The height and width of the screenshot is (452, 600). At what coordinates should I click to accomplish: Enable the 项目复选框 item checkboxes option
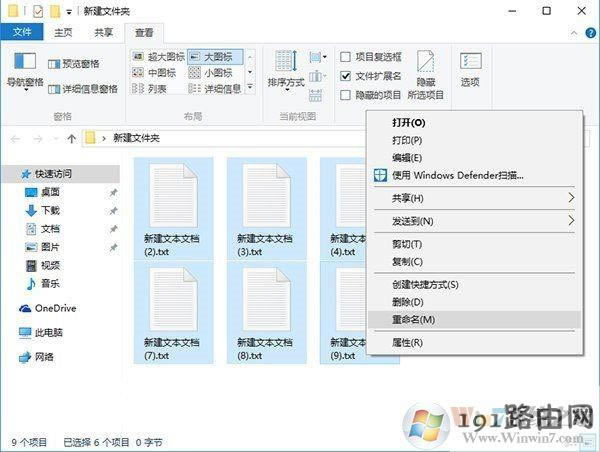pyautogui.click(x=346, y=57)
